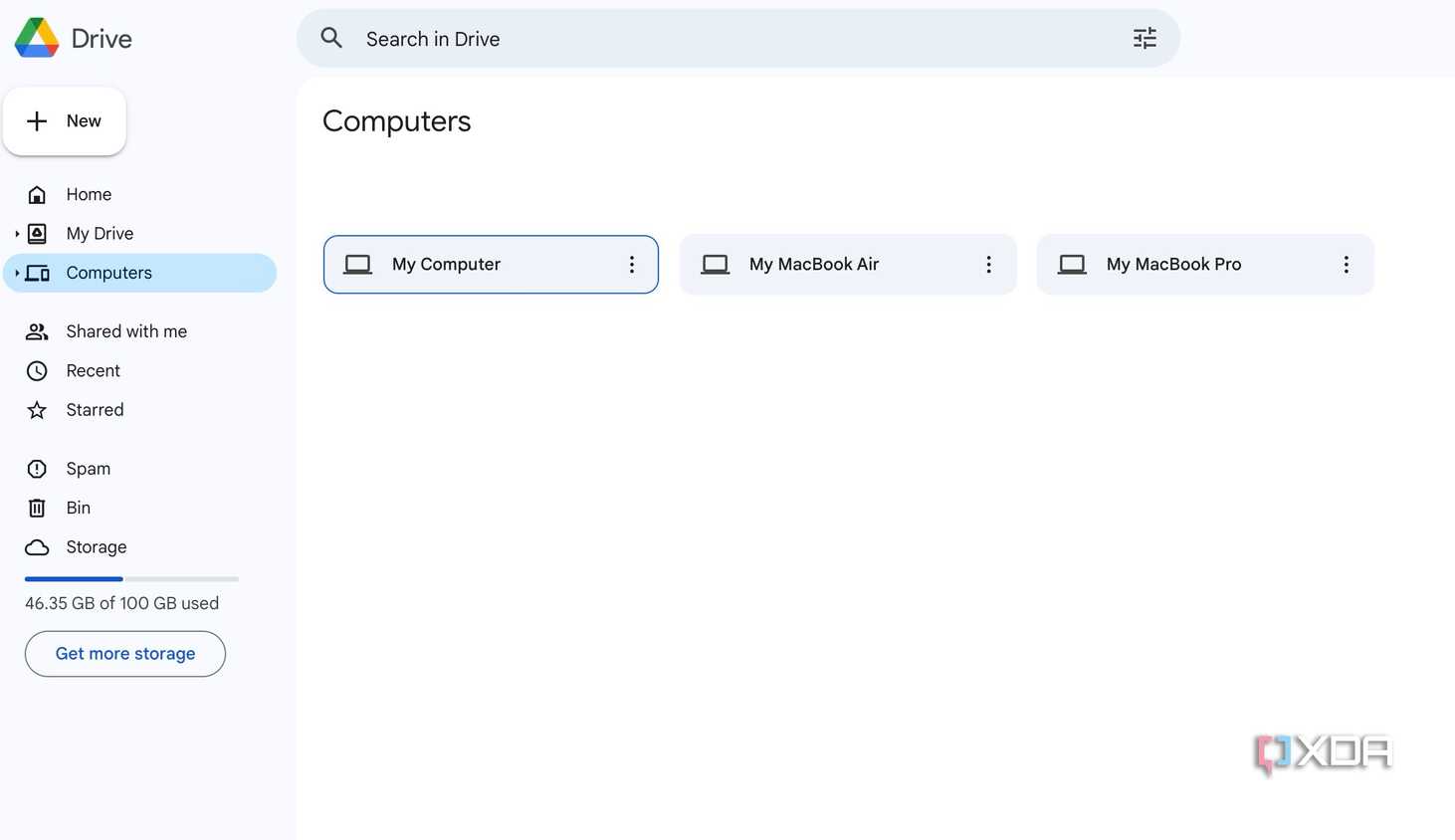Image resolution: width=1455 pixels, height=840 pixels.
Task: Click the Bin trash icon
Action: (x=37, y=508)
